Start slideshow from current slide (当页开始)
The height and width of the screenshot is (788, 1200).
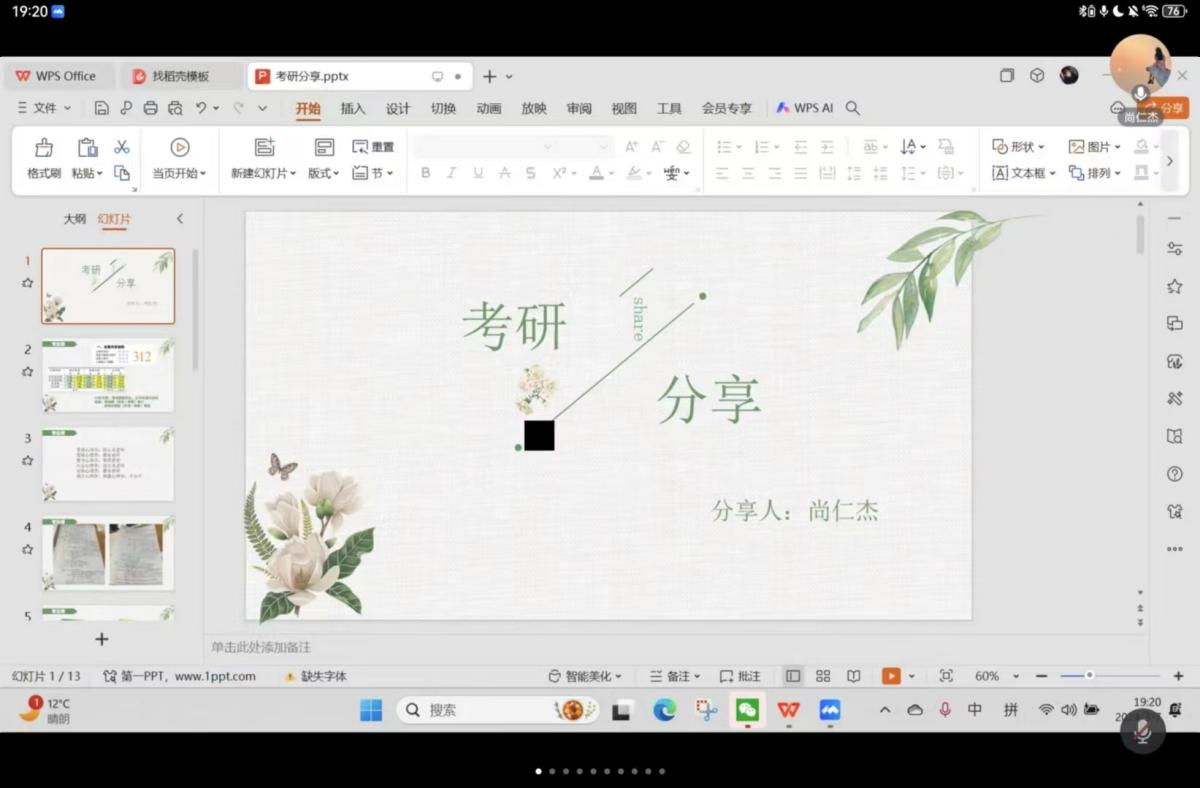(179, 158)
